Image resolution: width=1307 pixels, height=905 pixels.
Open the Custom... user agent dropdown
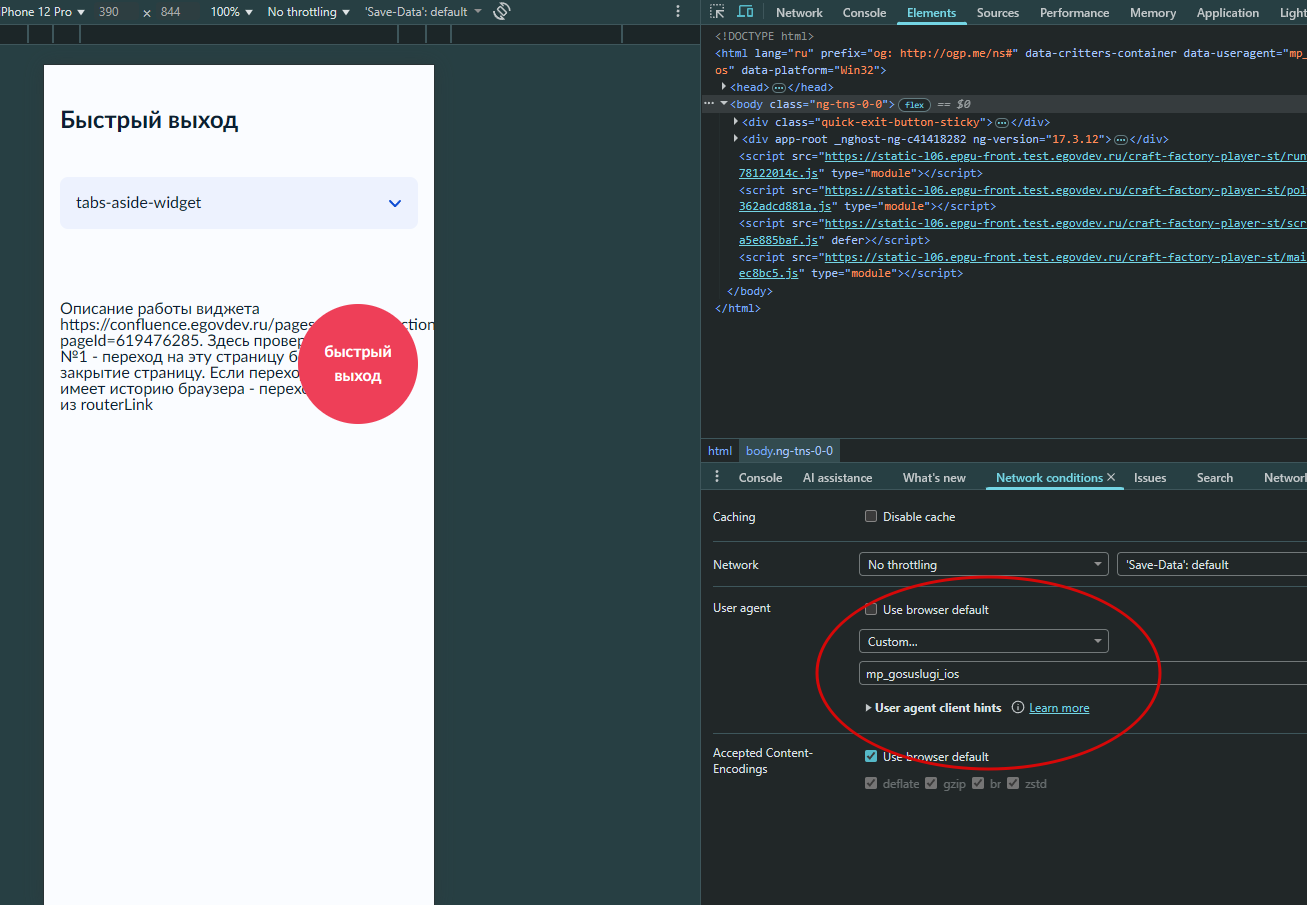pyautogui.click(x=983, y=641)
